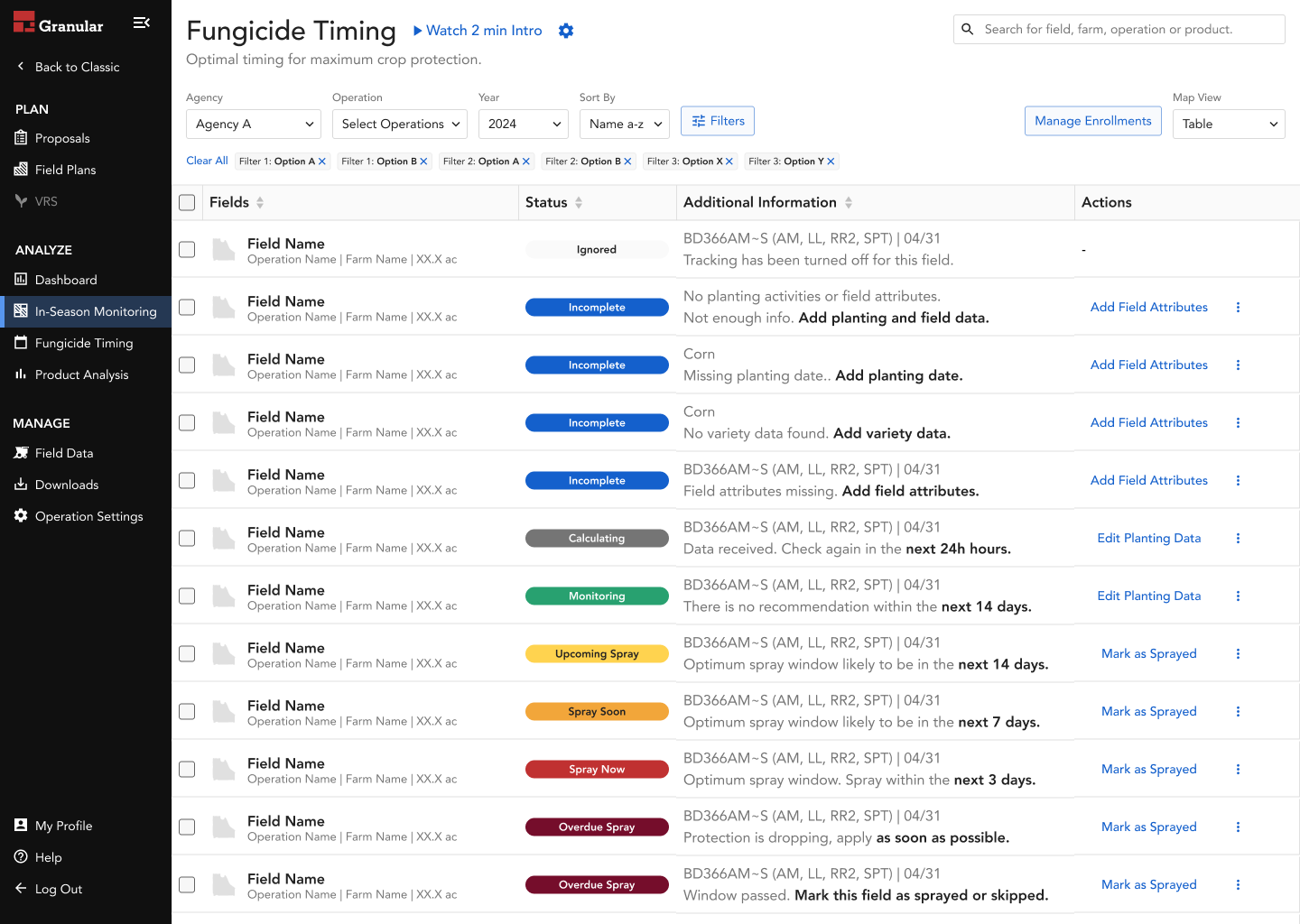Screen dimensions: 1300x924
Task: Remove the Filter 2: Option B chip
Action: coord(628,162)
